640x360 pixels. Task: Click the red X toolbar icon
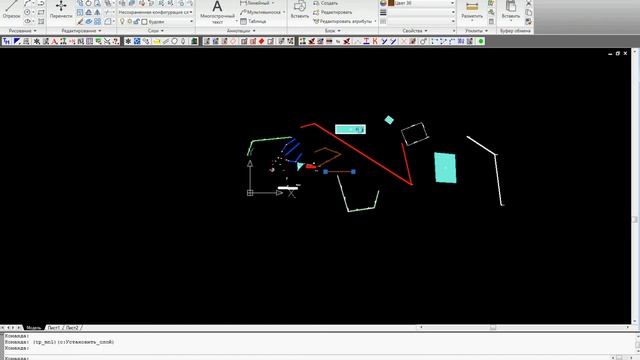pyautogui.click(x=403, y=41)
